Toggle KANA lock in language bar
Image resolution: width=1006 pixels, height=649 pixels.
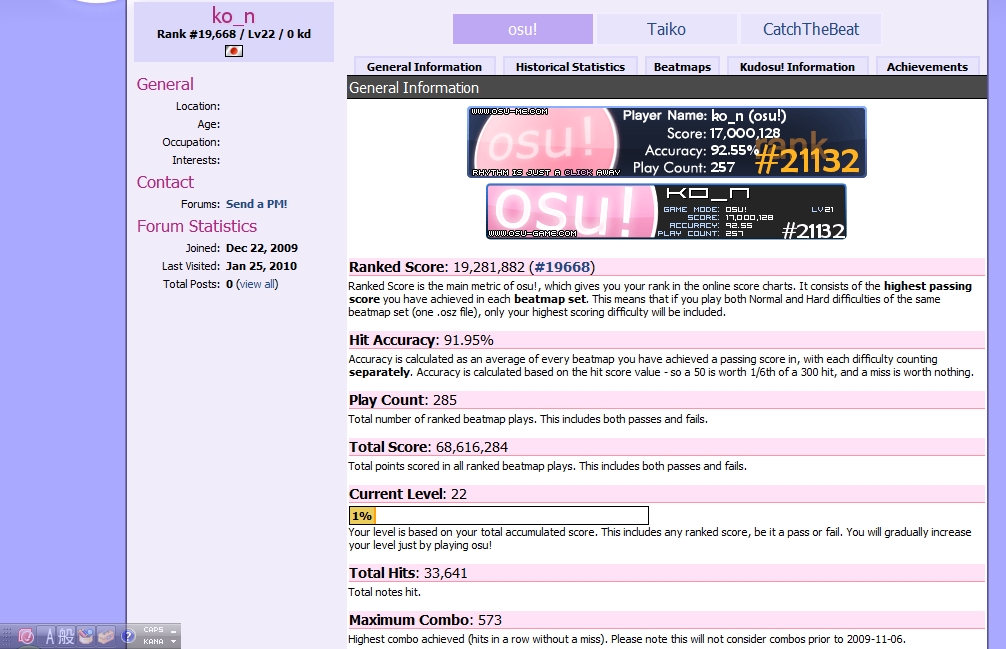coord(153,641)
